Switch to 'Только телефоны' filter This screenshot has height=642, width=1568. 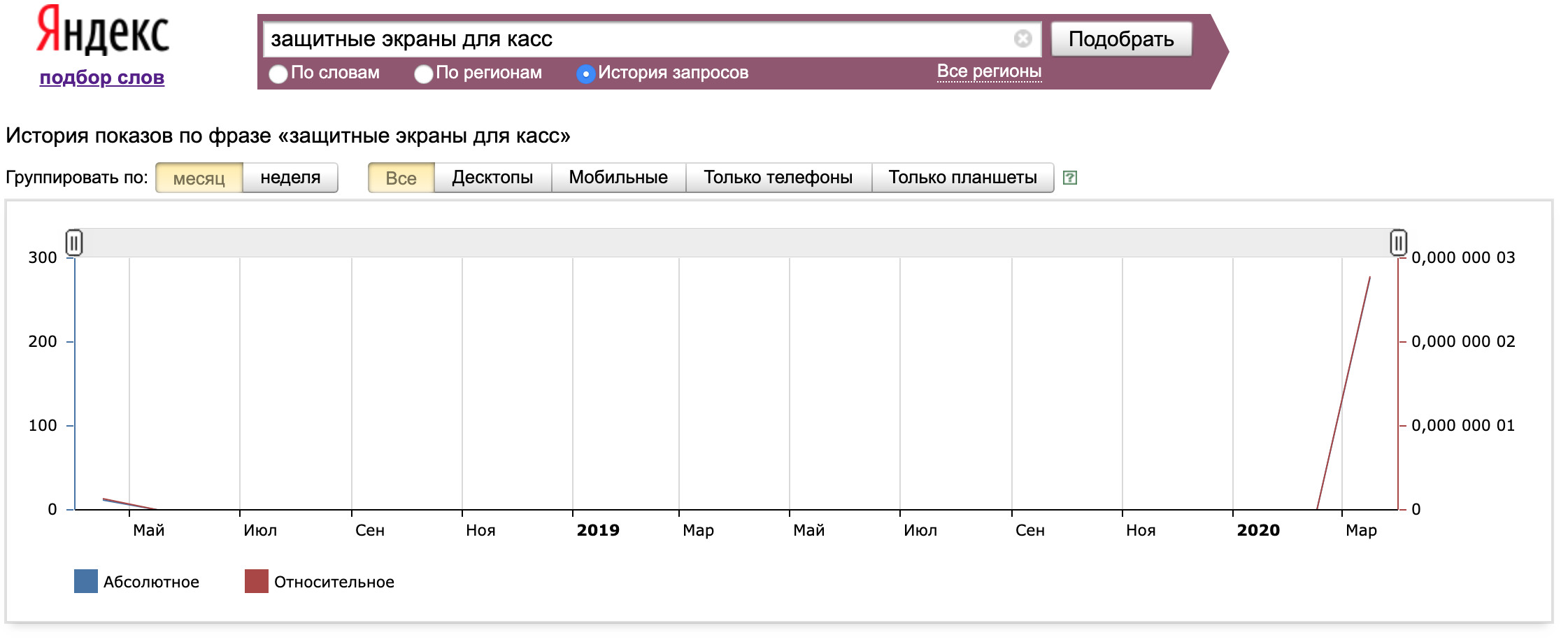[778, 178]
